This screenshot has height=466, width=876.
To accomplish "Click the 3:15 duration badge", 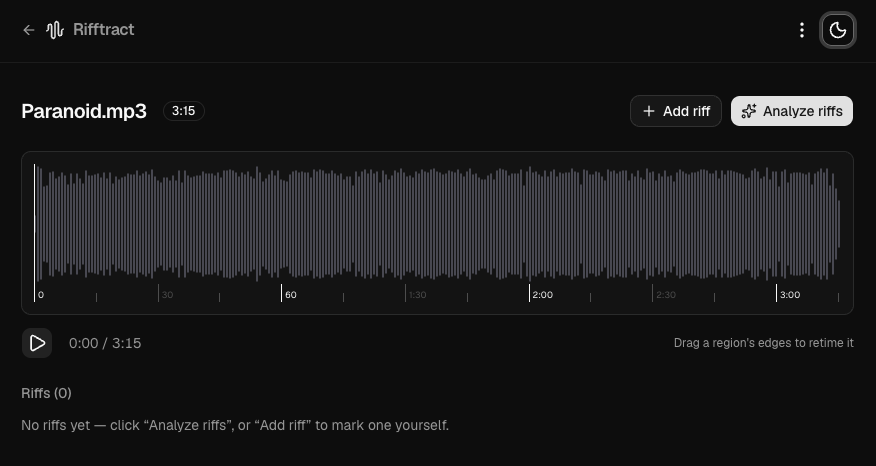I will click(184, 111).
